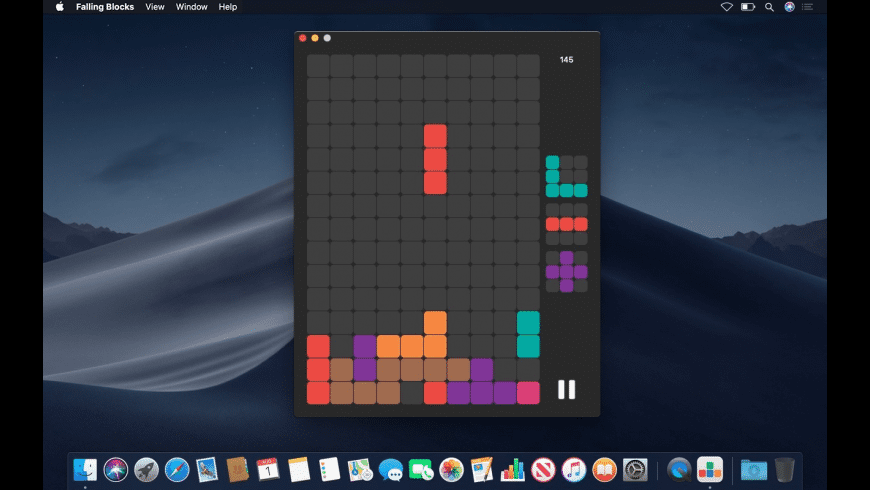Open the Falling Blocks application menu

point(105,7)
